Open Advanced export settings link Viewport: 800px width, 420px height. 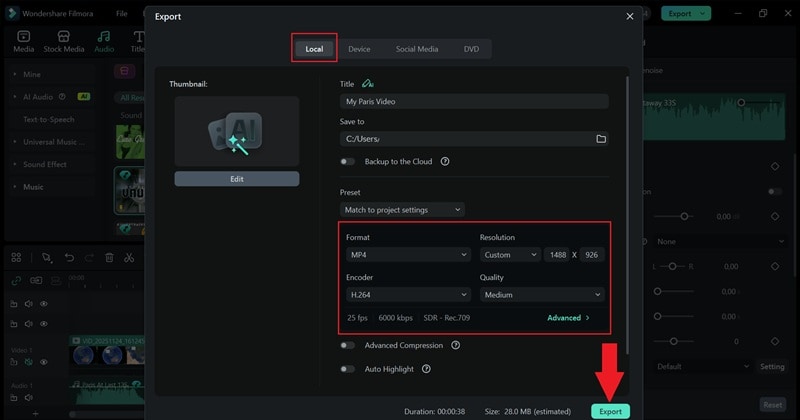tap(568, 317)
